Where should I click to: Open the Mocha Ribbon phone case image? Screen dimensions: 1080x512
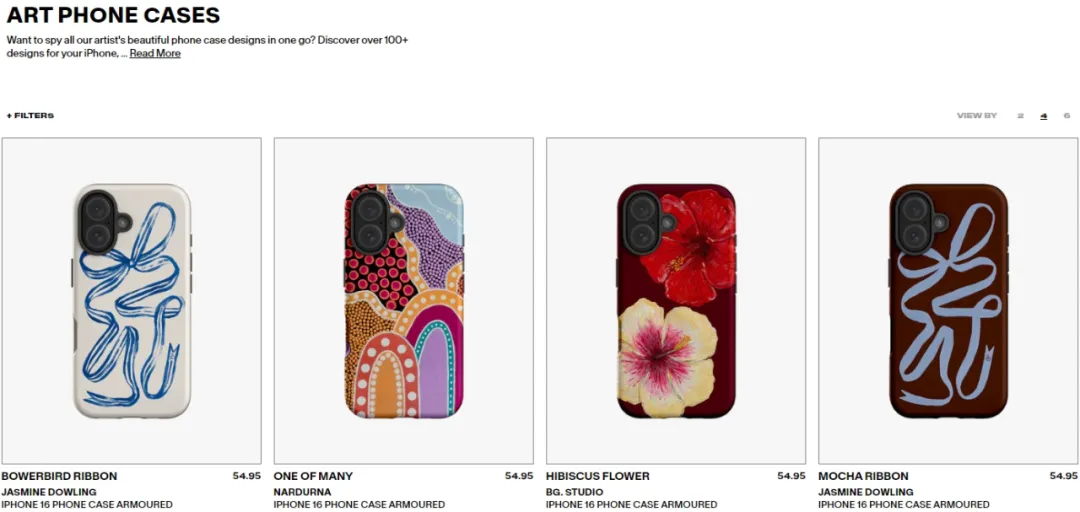(x=948, y=300)
